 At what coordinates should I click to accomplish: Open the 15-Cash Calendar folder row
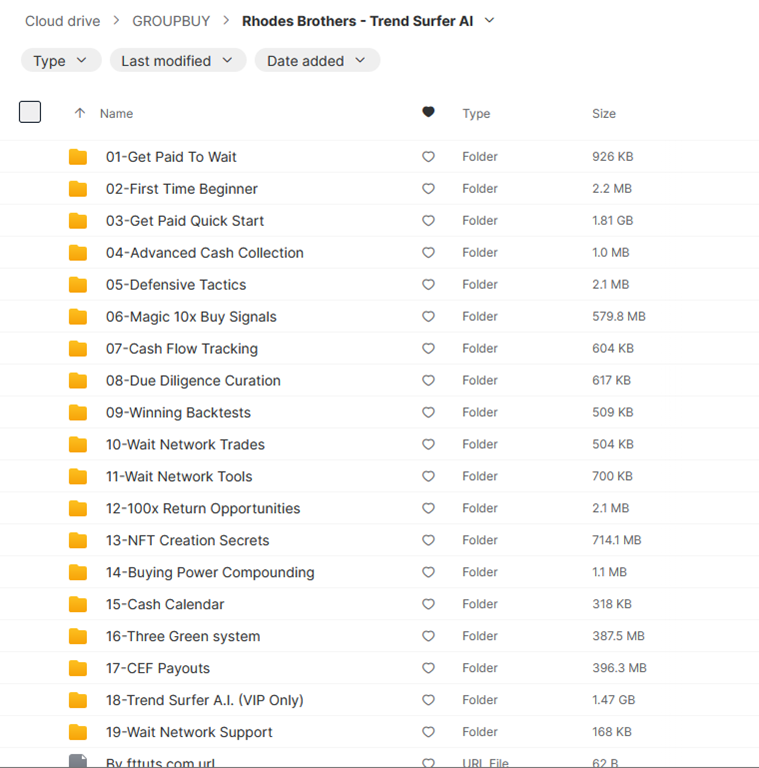click(165, 605)
